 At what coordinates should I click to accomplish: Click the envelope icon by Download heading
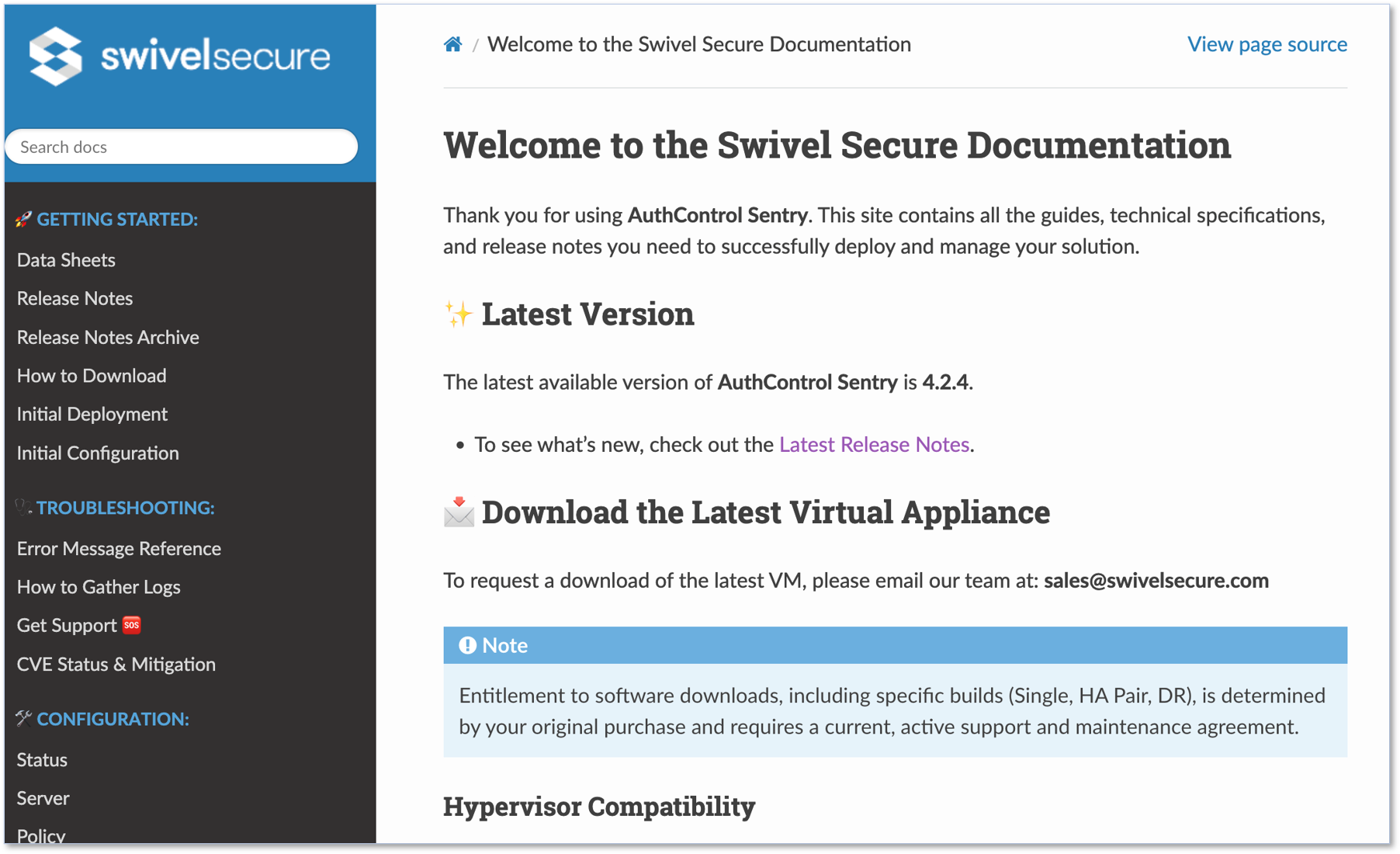459,512
